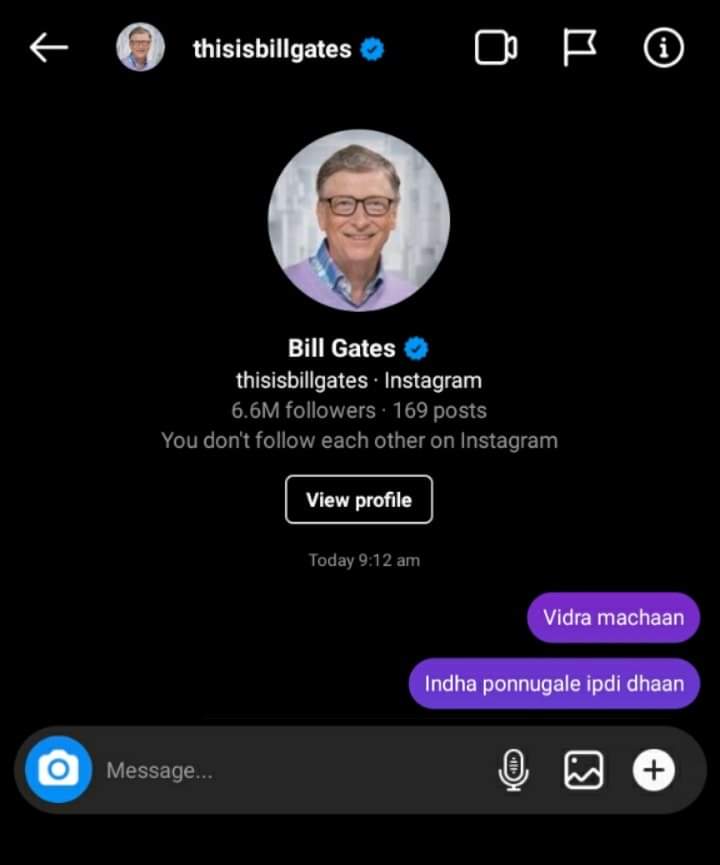Screen dimensions: 720x865
Task: Select the "Indha ponnugale ipdi dhaan" message
Action: [554, 684]
